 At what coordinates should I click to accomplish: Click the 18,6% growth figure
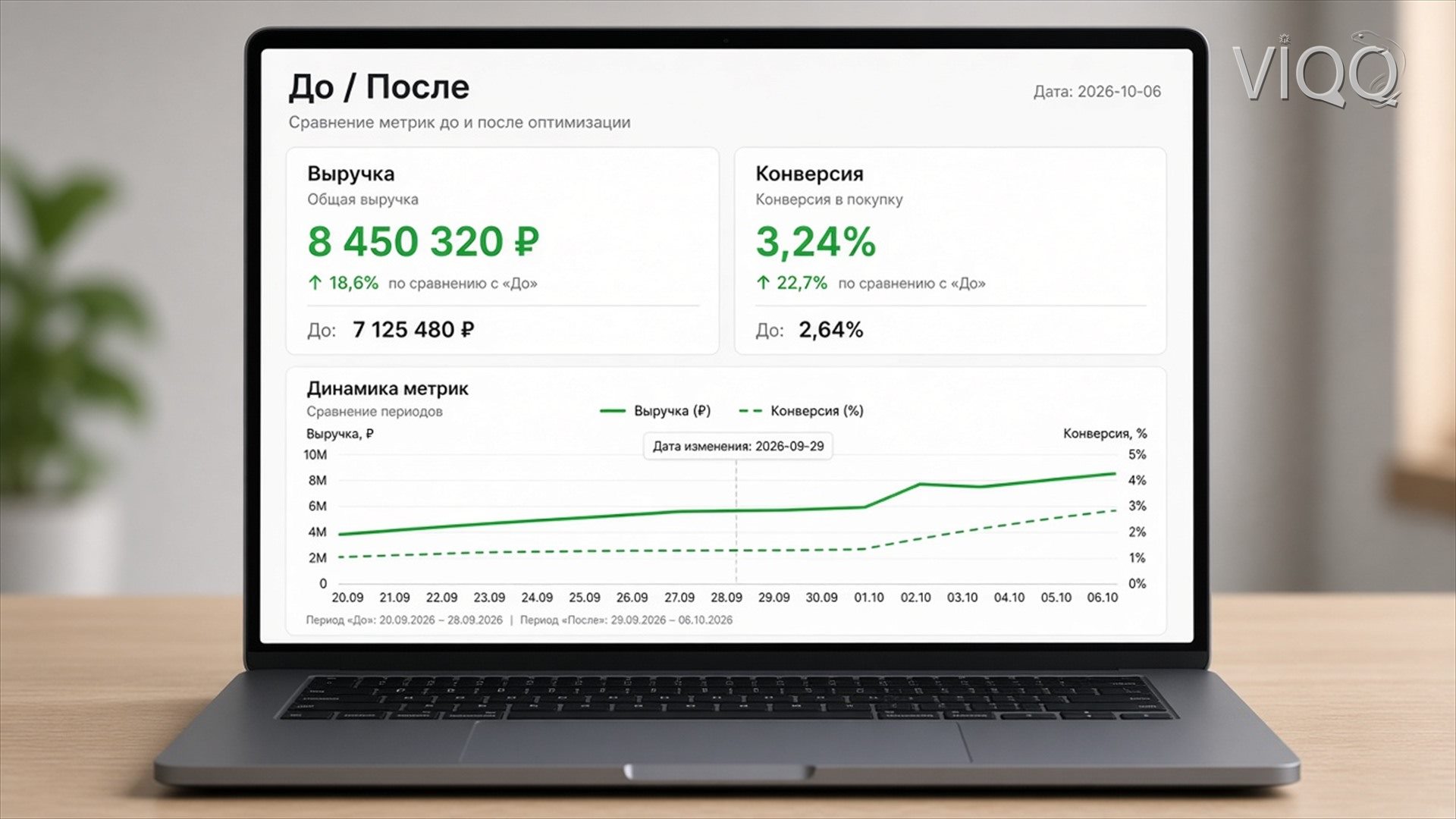point(353,283)
